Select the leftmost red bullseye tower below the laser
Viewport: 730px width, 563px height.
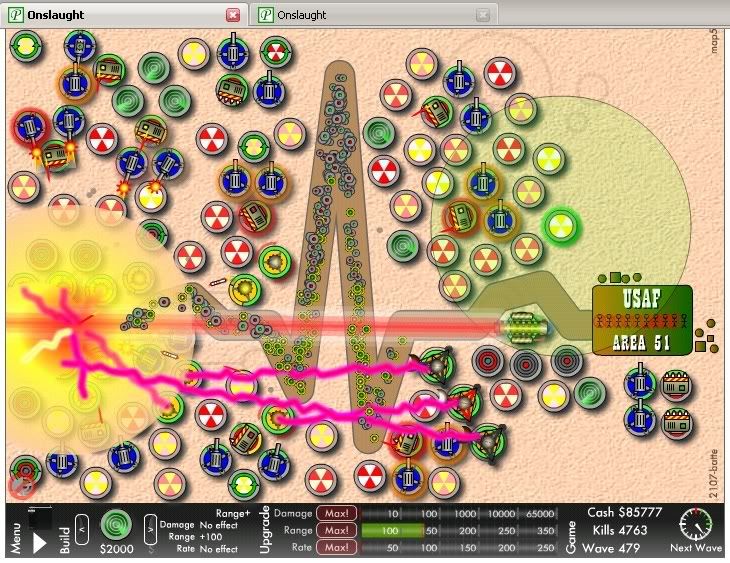pos(487,360)
